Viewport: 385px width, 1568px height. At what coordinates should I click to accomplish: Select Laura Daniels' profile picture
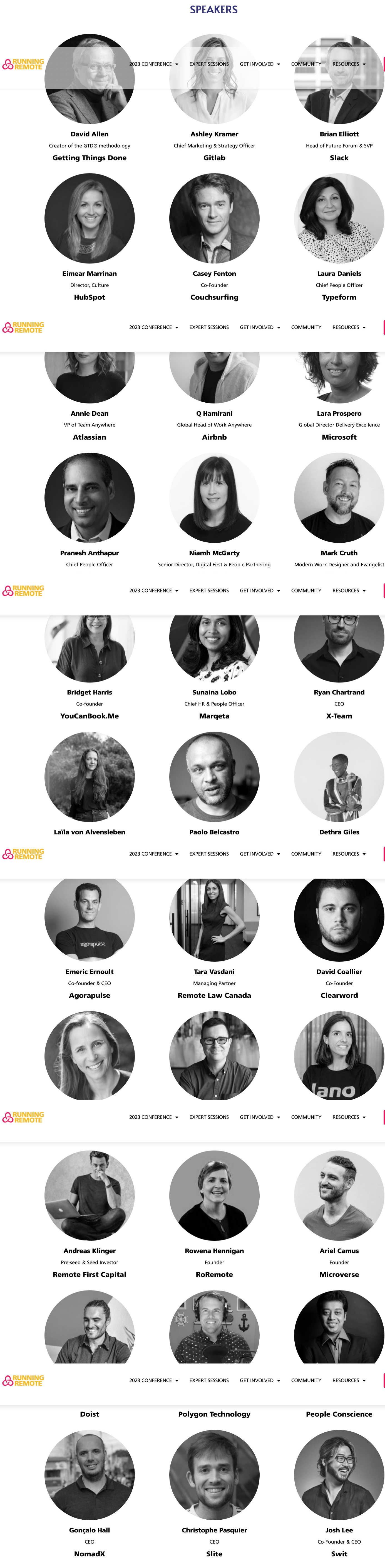tap(339, 218)
